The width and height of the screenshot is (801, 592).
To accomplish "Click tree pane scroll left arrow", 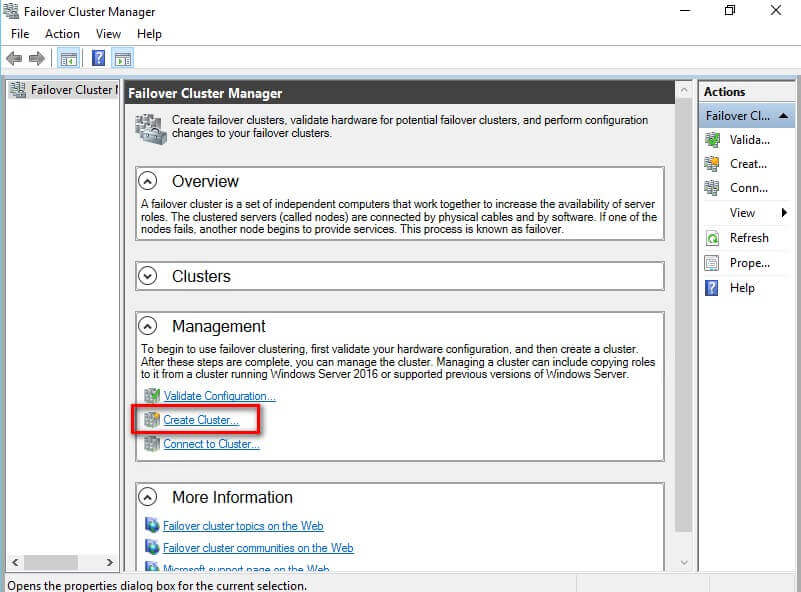I will point(15,562).
